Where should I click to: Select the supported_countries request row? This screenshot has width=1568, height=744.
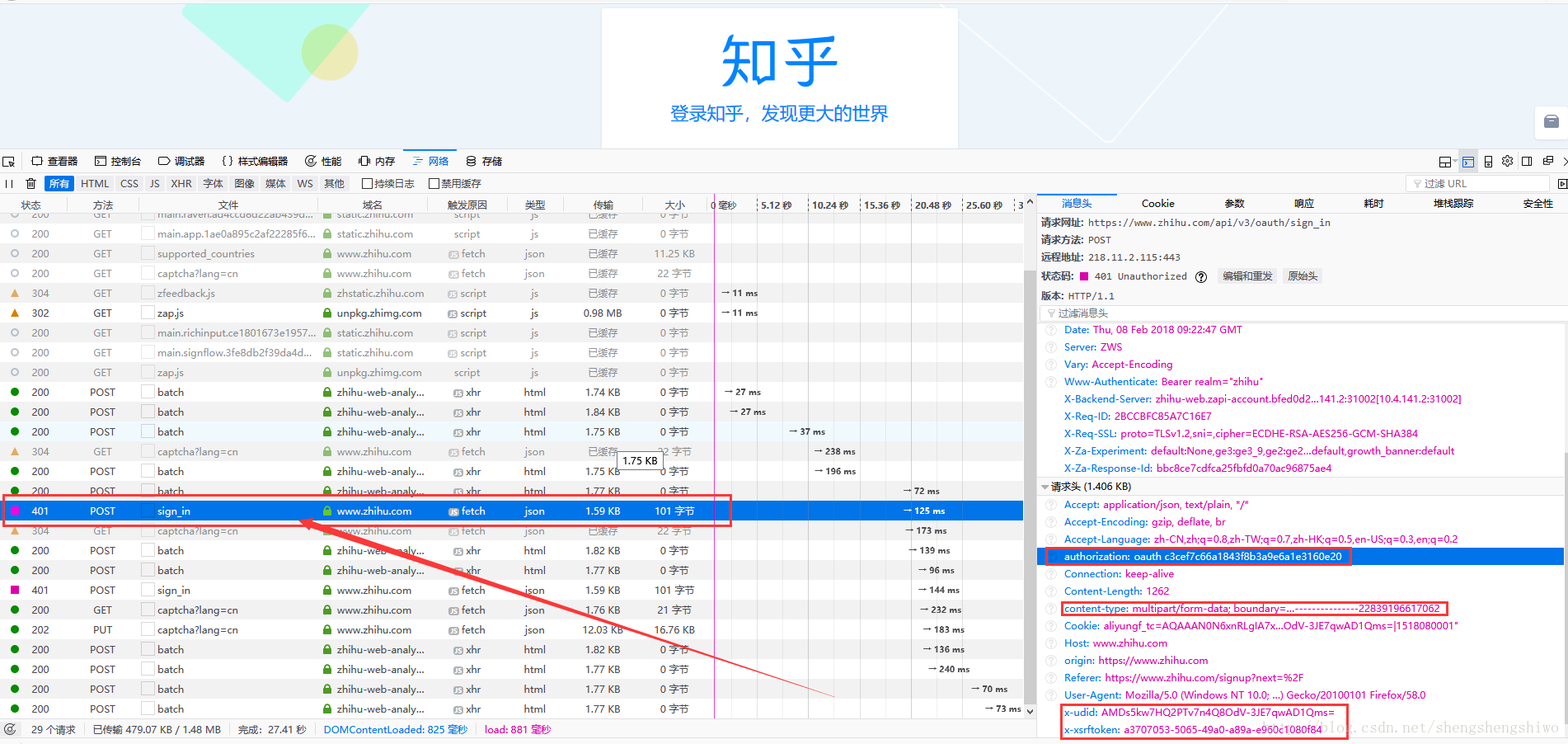tap(511, 254)
